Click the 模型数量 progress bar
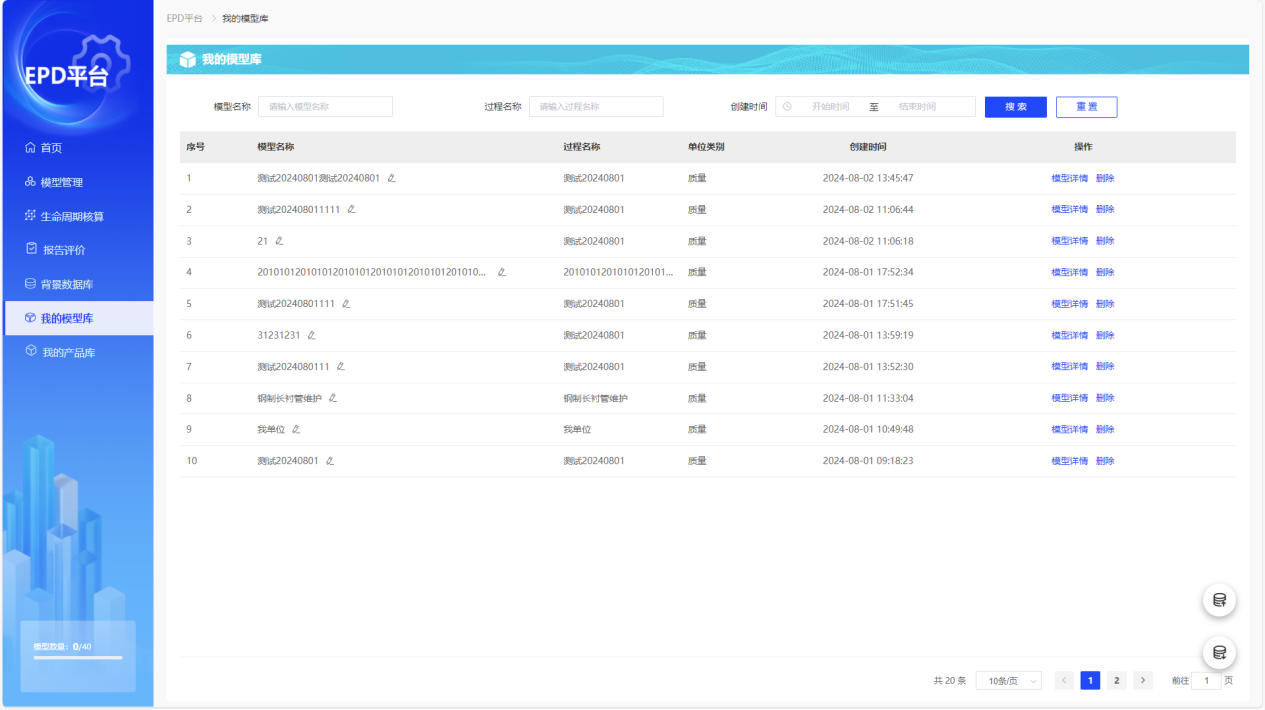This screenshot has height=710, width=1265. click(x=78, y=658)
